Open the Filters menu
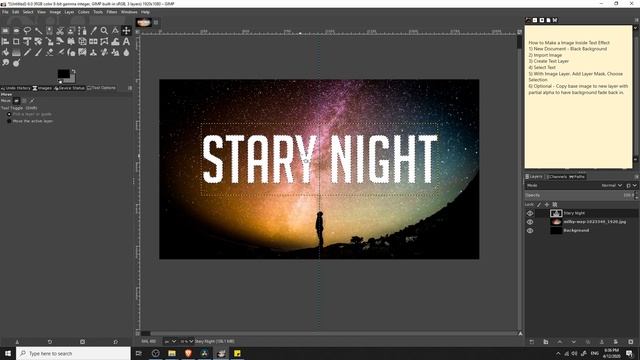 tap(112, 12)
